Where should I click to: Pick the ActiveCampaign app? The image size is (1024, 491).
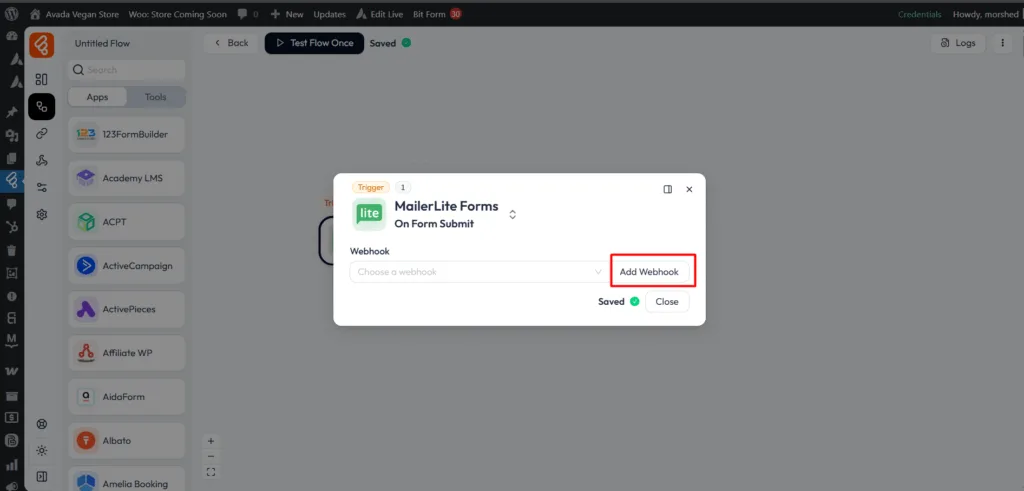pyautogui.click(x=127, y=266)
